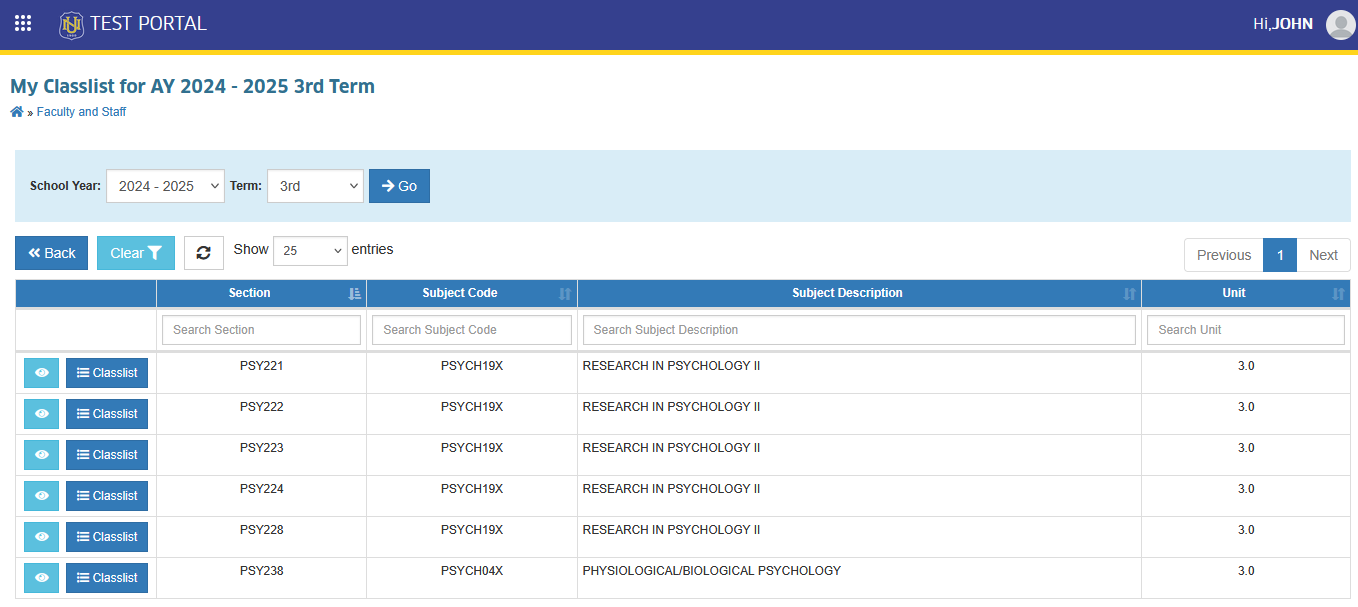
Task: Click the Go button
Action: pyautogui.click(x=399, y=186)
